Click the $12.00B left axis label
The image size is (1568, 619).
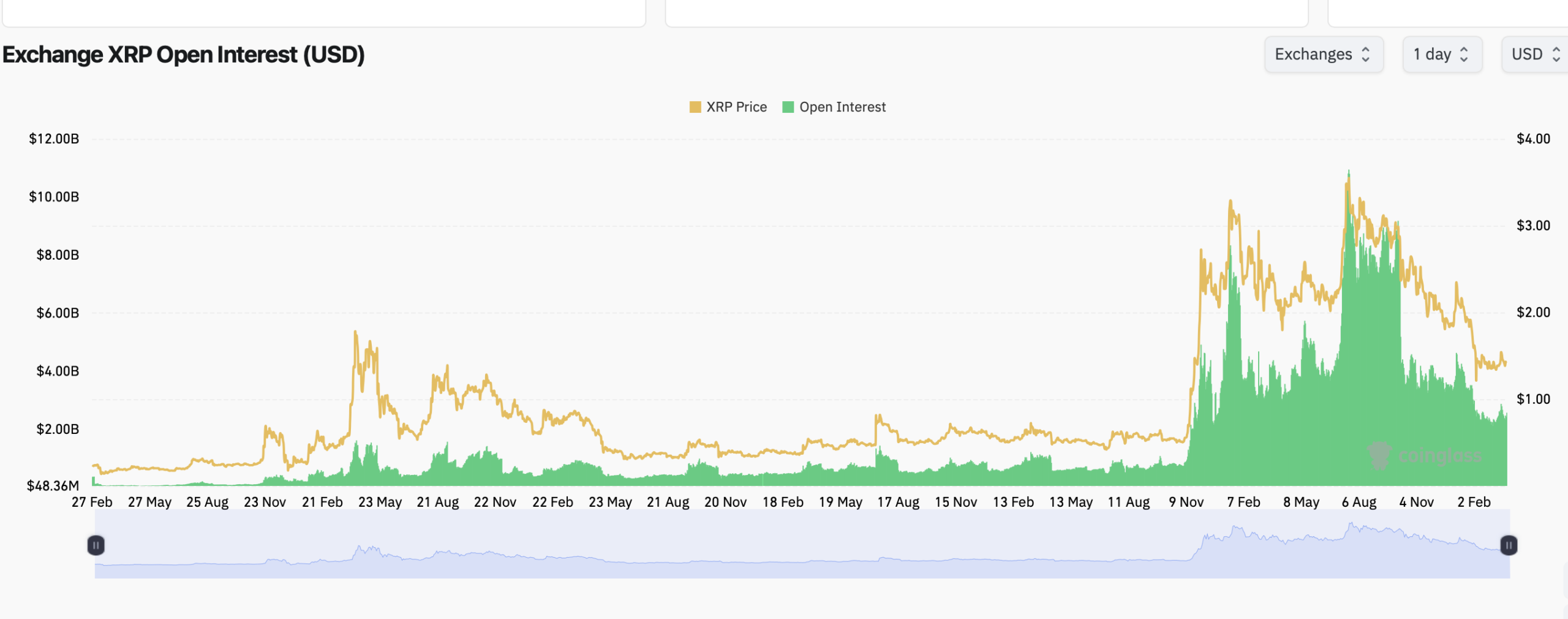point(53,138)
